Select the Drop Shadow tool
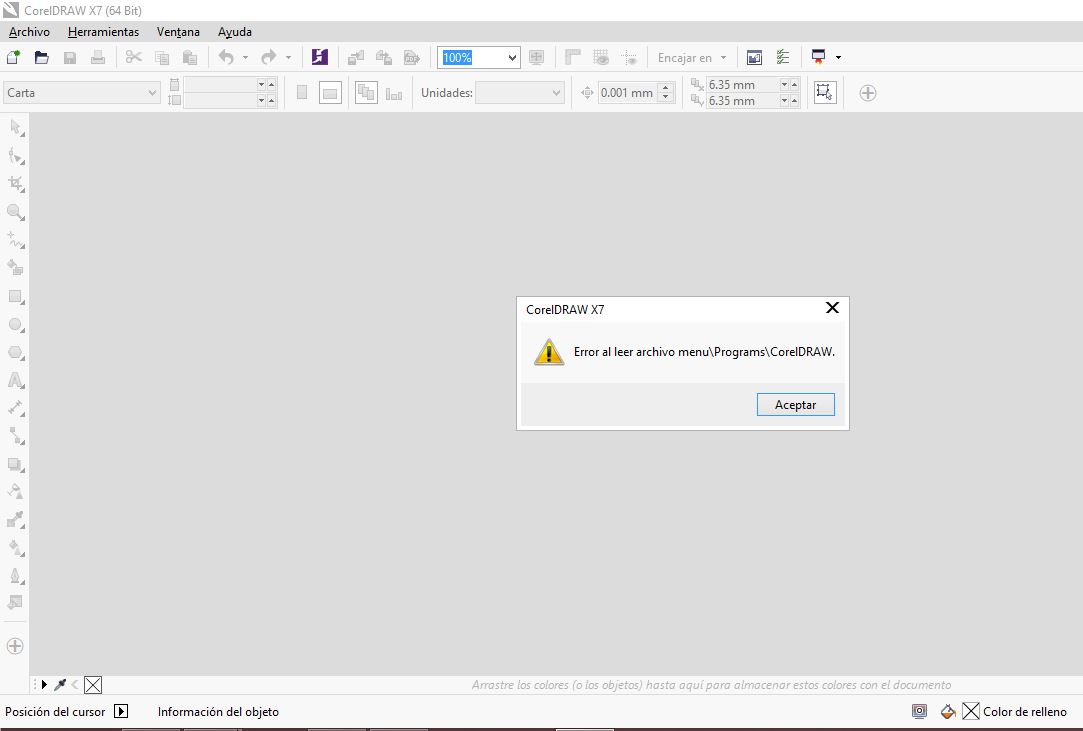1083x731 pixels. [16, 464]
